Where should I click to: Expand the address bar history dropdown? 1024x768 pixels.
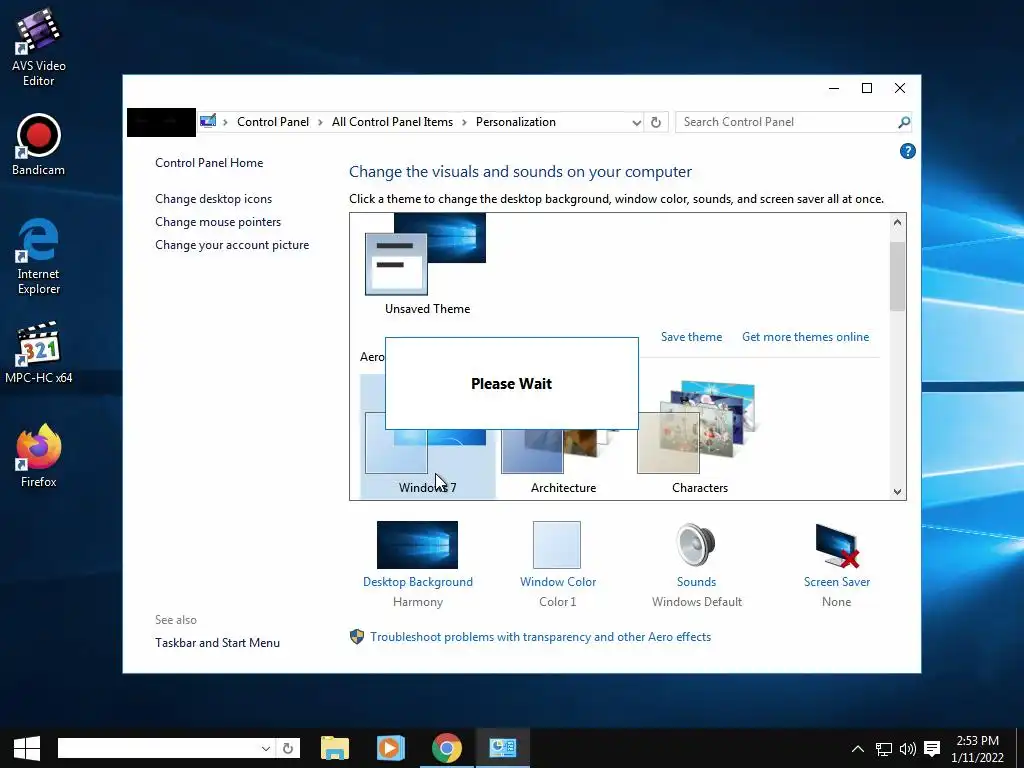636,122
